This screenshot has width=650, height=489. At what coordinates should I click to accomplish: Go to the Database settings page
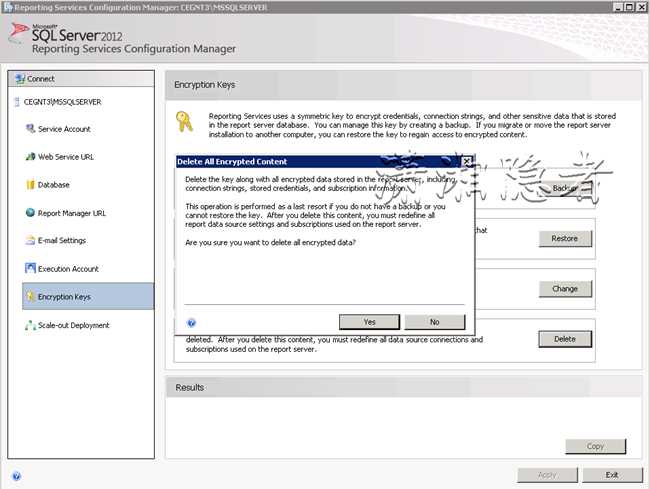54,184
